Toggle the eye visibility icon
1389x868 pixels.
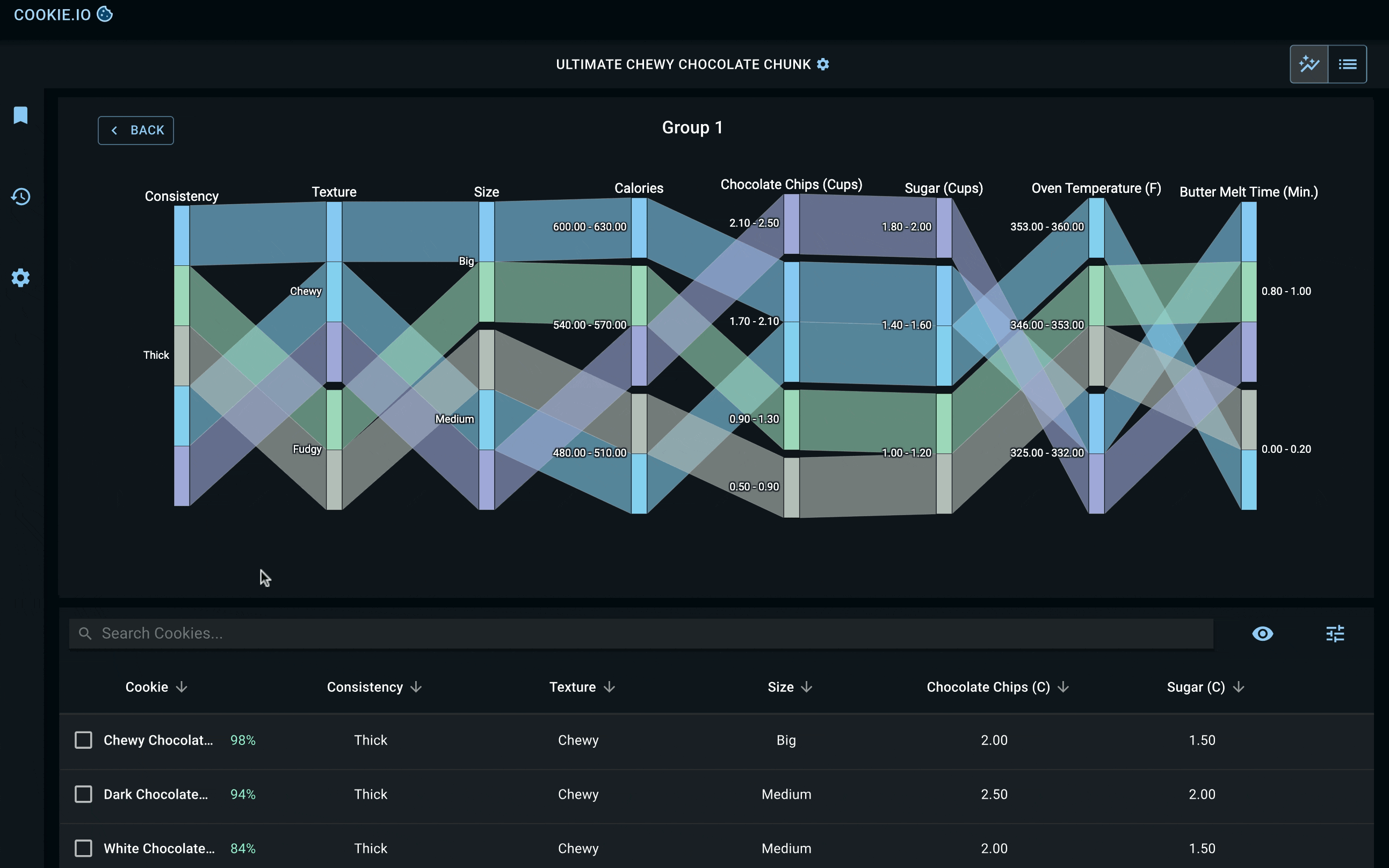point(1262,634)
